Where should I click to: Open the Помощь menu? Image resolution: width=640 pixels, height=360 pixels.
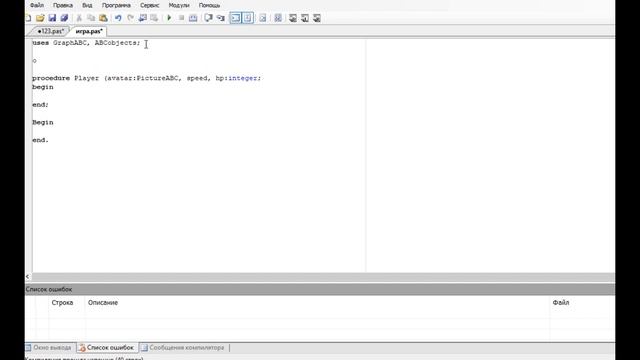[x=209, y=5]
